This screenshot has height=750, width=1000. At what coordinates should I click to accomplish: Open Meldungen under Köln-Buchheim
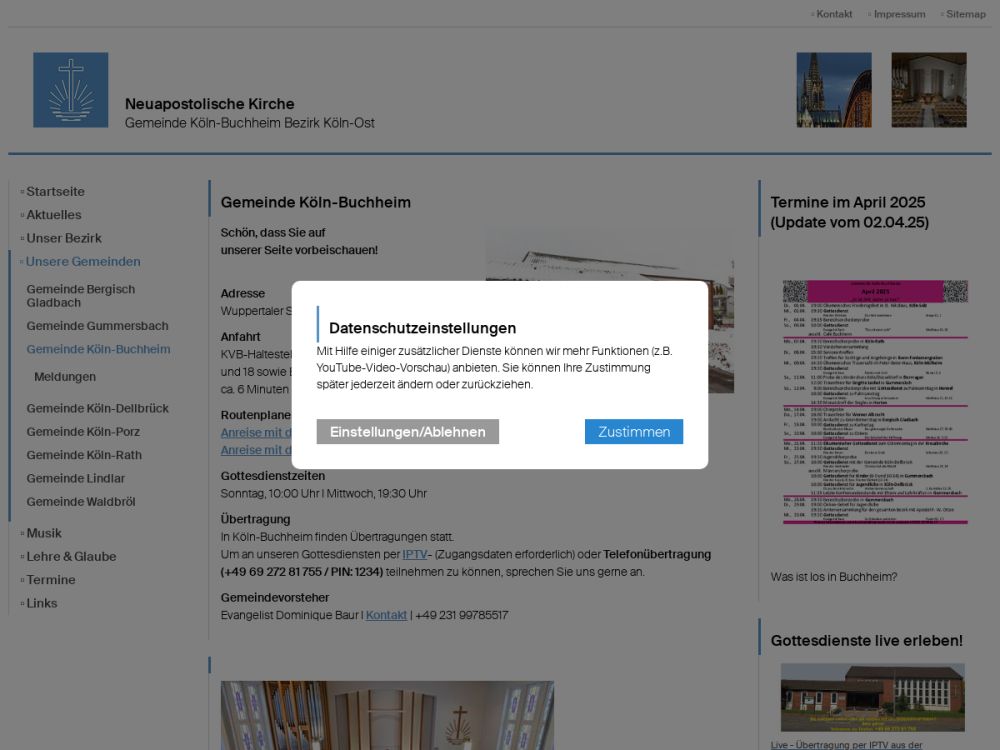[x=65, y=377]
